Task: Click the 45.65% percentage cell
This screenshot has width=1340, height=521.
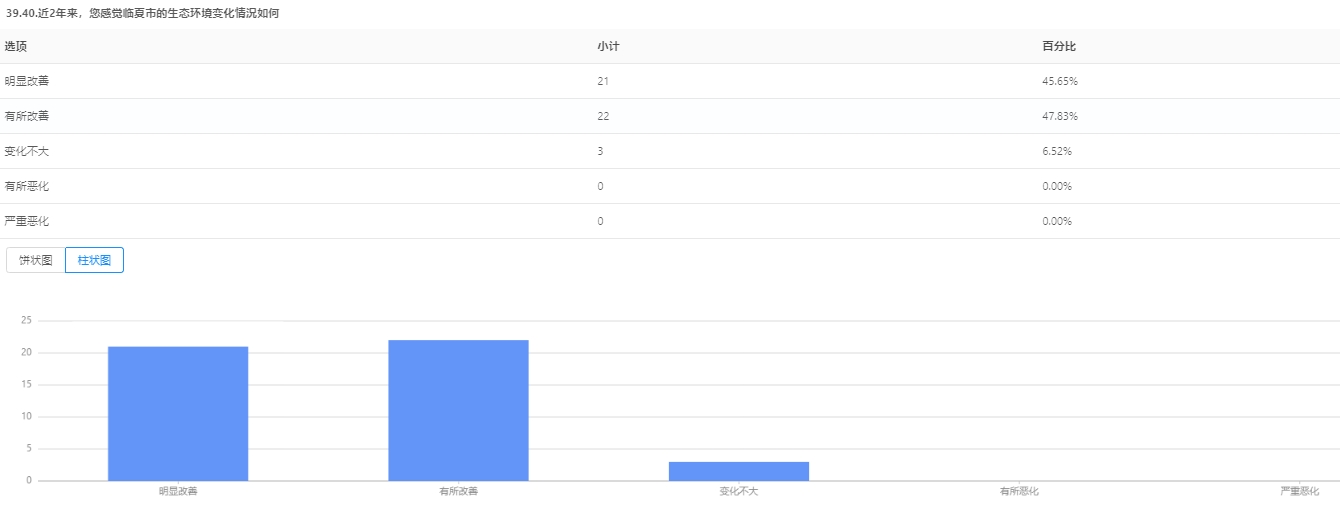Action: coord(1059,81)
